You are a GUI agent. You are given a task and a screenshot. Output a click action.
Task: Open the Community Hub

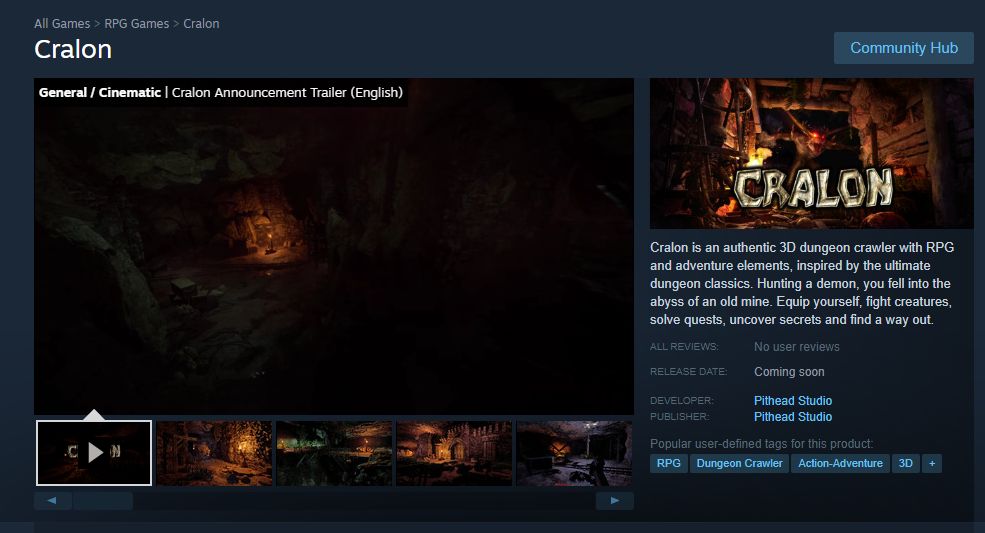tap(903, 48)
